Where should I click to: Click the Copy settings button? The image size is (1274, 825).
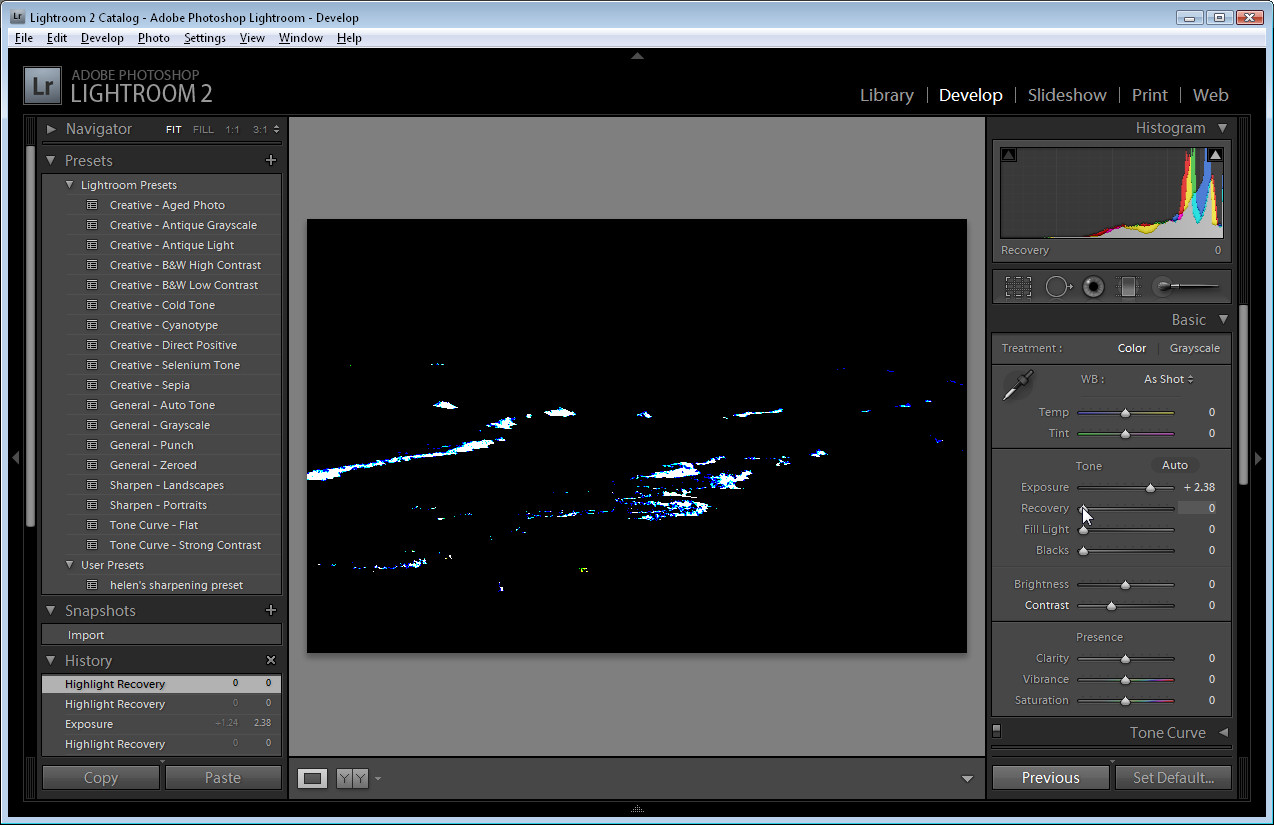(101, 778)
